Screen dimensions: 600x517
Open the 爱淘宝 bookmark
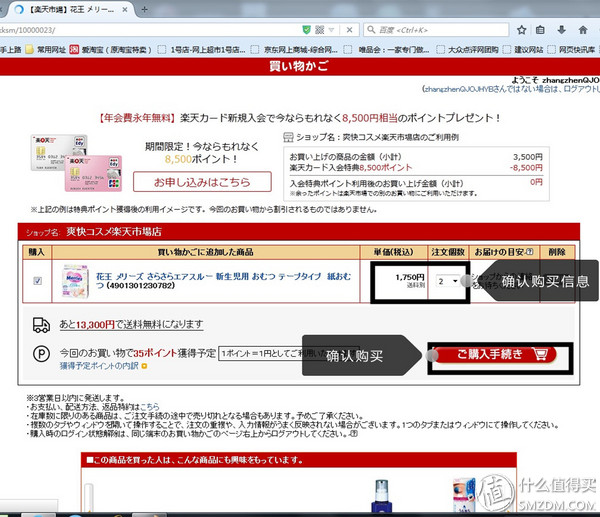(110, 49)
